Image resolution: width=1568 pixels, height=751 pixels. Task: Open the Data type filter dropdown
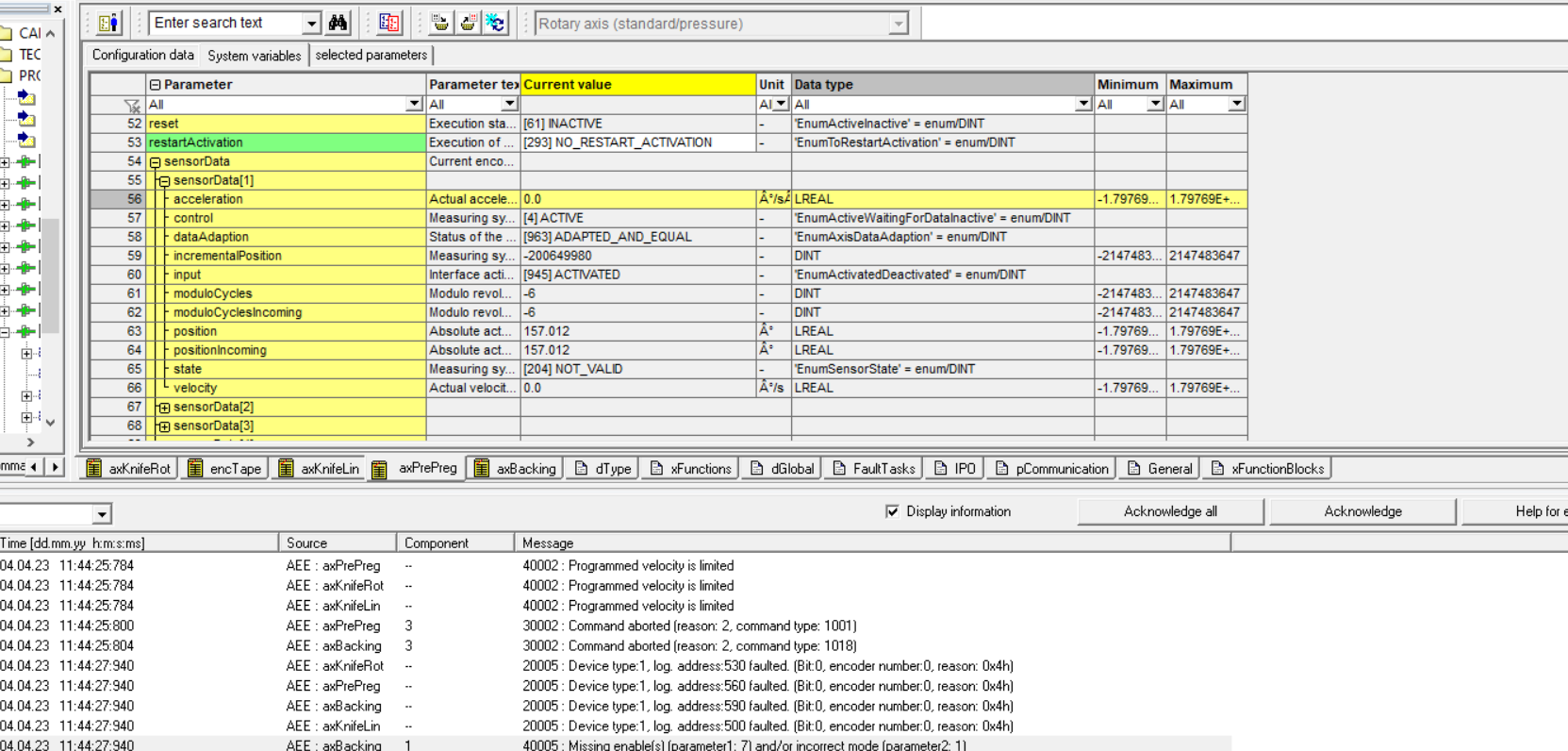pyautogui.click(x=1082, y=105)
